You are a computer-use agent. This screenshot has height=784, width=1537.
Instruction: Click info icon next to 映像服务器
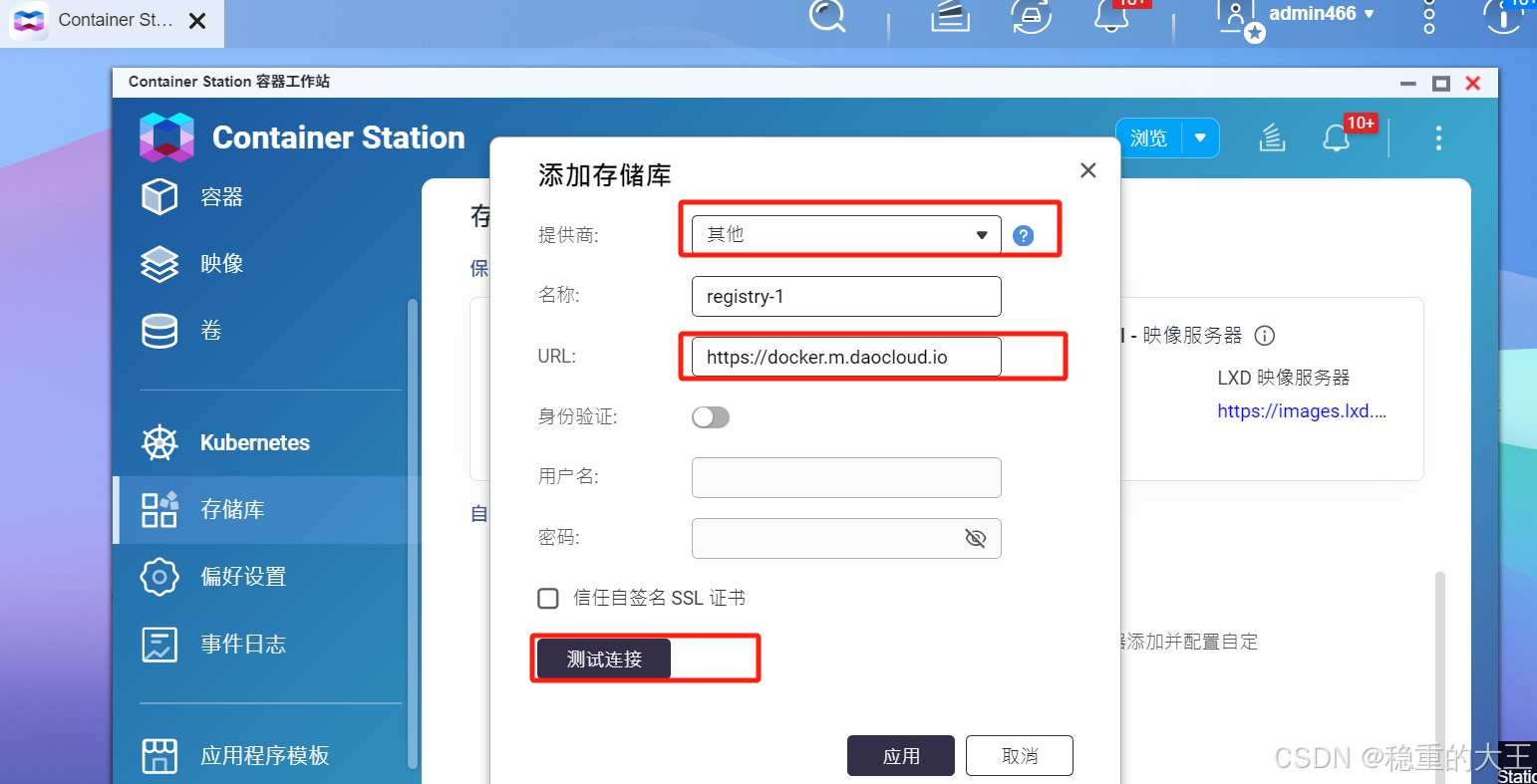pyautogui.click(x=1265, y=336)
